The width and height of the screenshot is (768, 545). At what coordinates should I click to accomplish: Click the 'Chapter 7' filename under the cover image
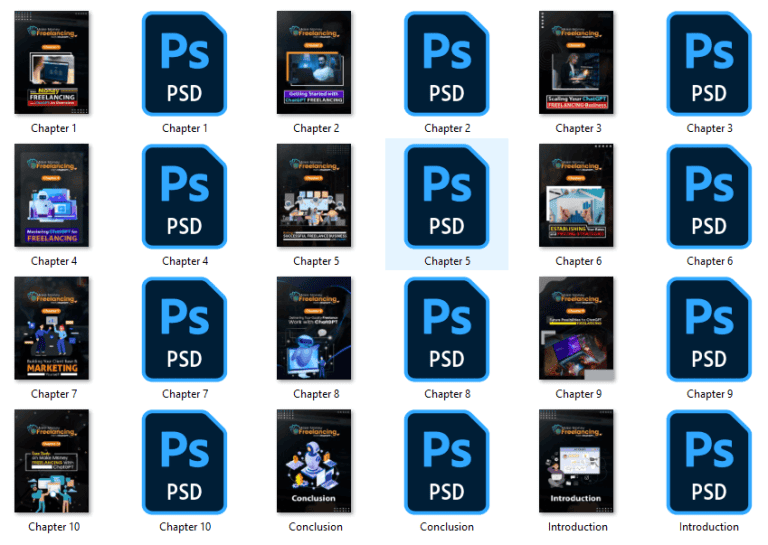(x=54, y=394)
